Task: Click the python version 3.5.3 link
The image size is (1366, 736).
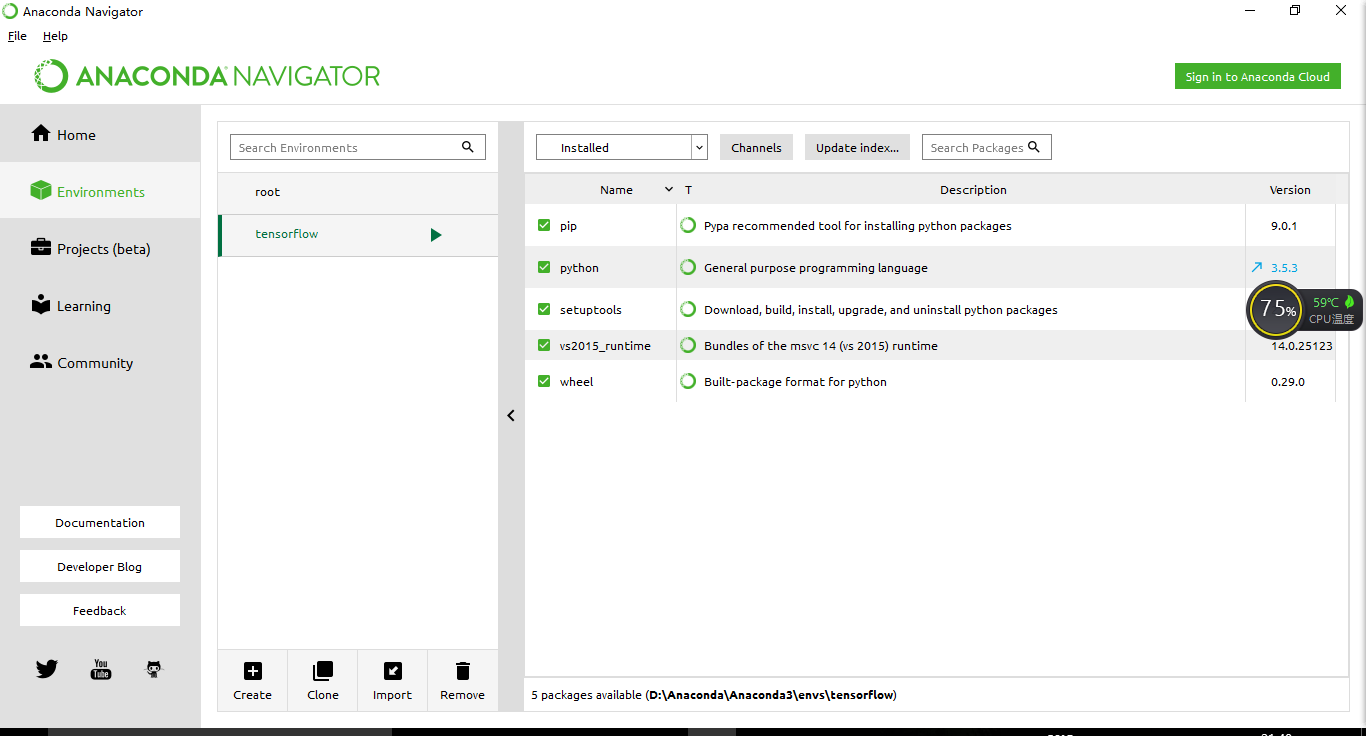Action: [x=1284, y=267]
